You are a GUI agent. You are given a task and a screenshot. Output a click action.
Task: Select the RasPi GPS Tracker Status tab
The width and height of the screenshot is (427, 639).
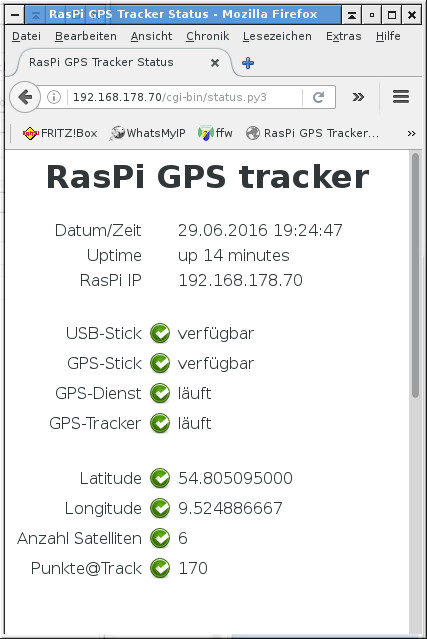124,62
